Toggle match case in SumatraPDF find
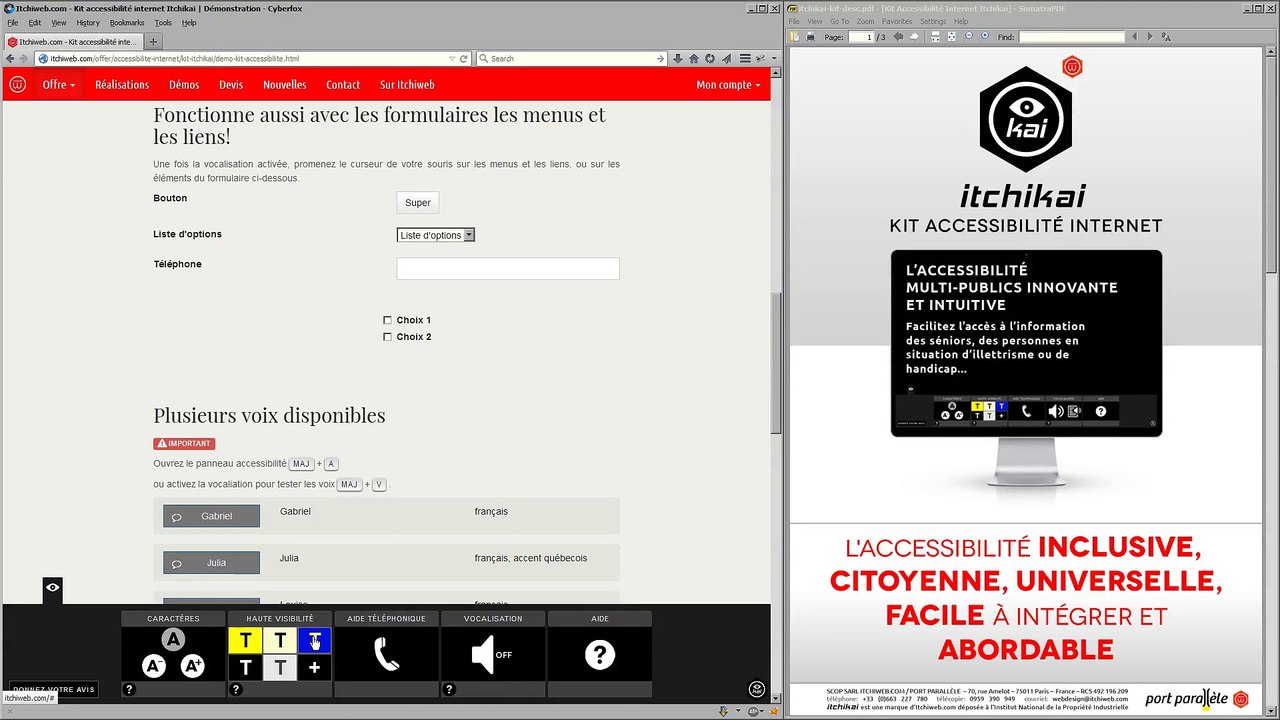 (x=1166, y=37)
